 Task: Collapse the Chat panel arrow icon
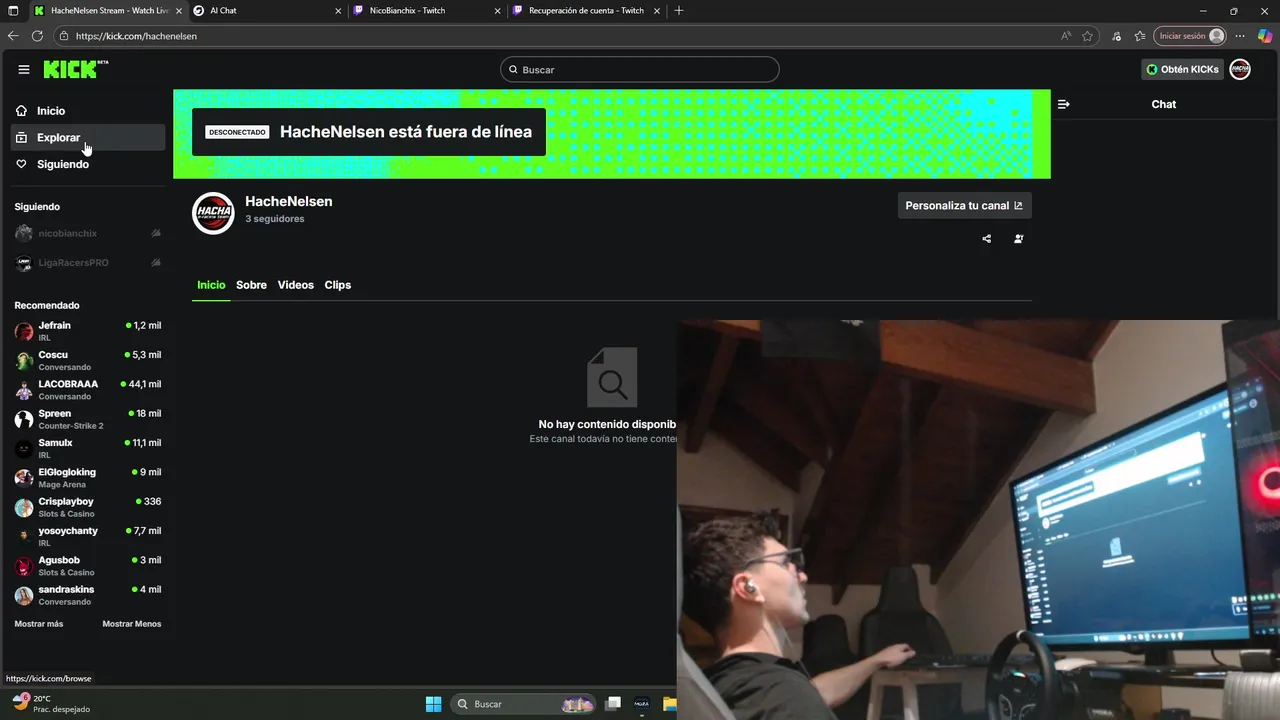tap(1063, 104)
